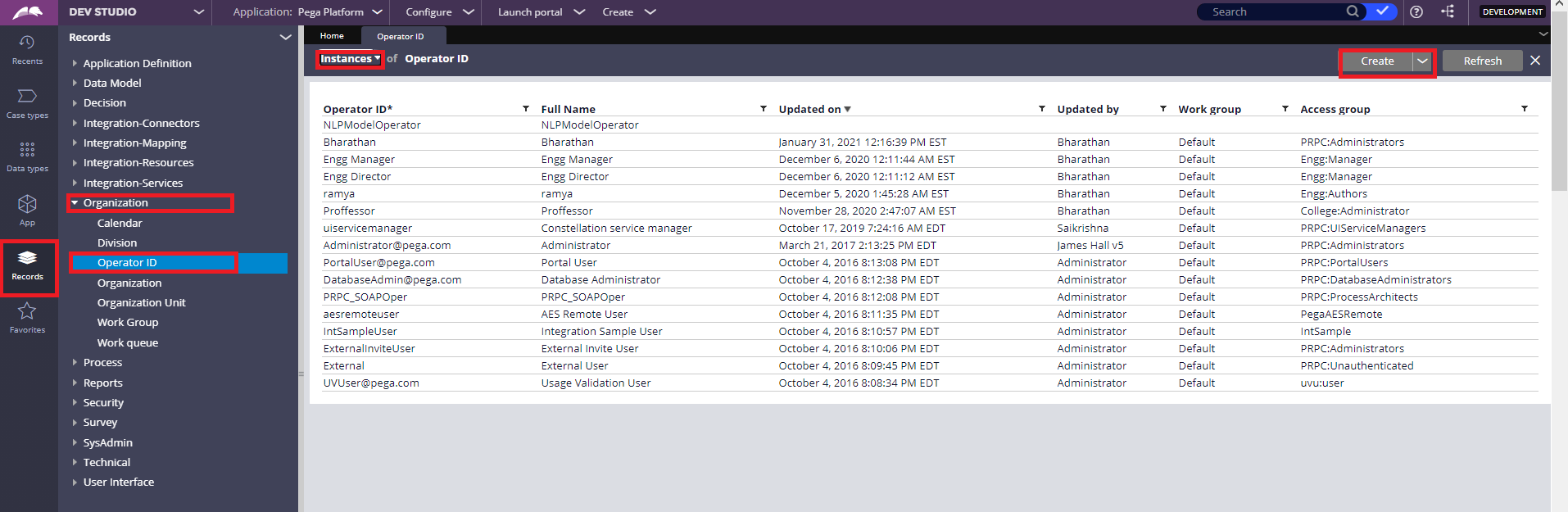Open the Instances dropdown
Image resolution: width=1568 pixels, height=512 pixels.
pyautogui.click(x=350, y=59)
